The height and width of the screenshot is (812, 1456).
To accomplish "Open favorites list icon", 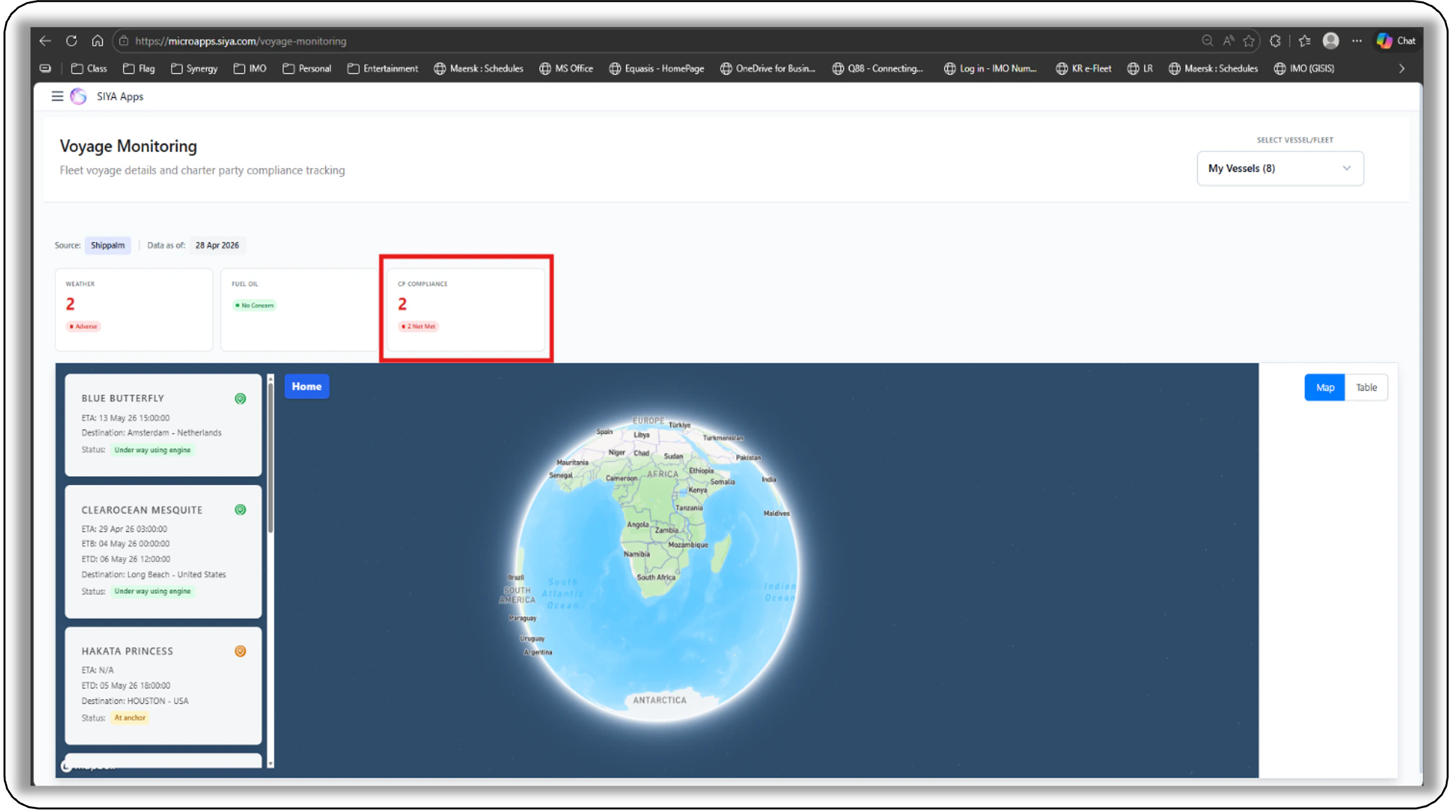I will click(x=1304, y=41).
